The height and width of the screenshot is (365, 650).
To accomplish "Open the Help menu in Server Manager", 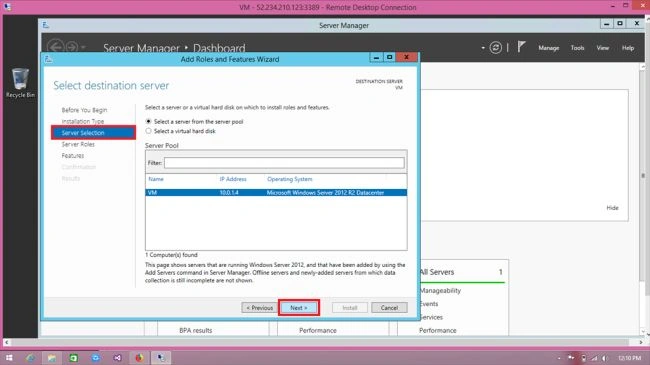I will click(x=628, y=48).
